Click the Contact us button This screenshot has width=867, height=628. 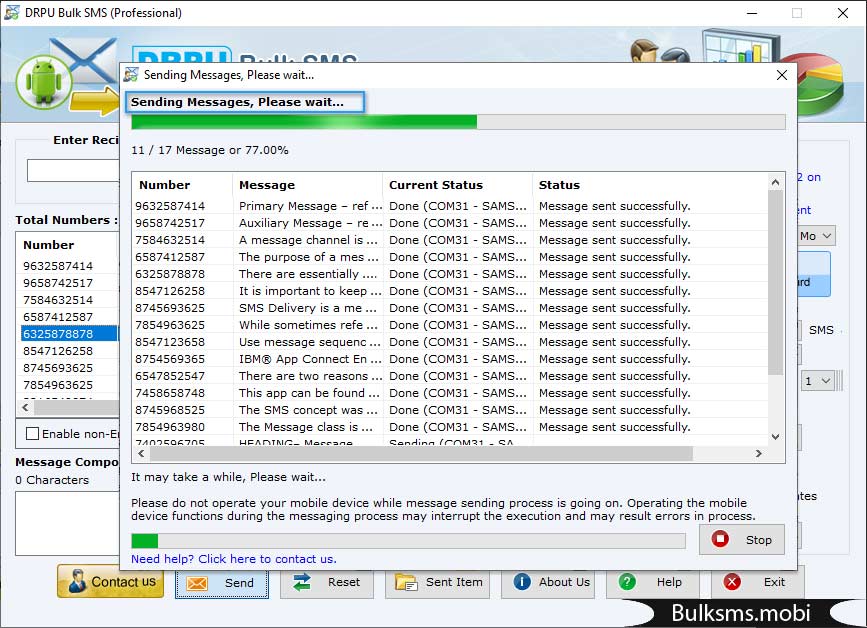coord(111,581)
